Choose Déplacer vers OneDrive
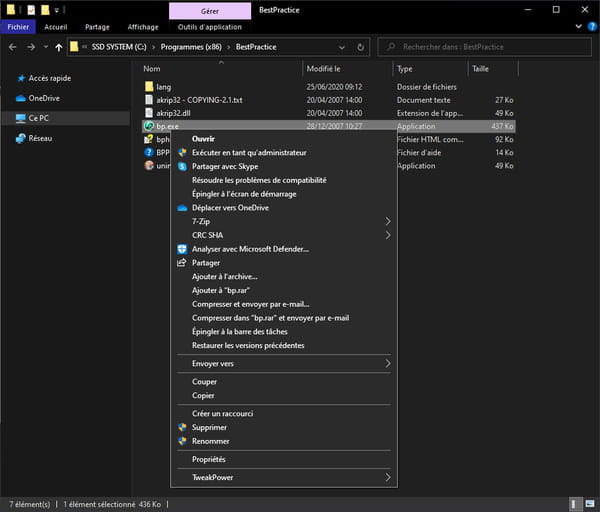This screenshot has height=512, width=600. coord(284,208)
